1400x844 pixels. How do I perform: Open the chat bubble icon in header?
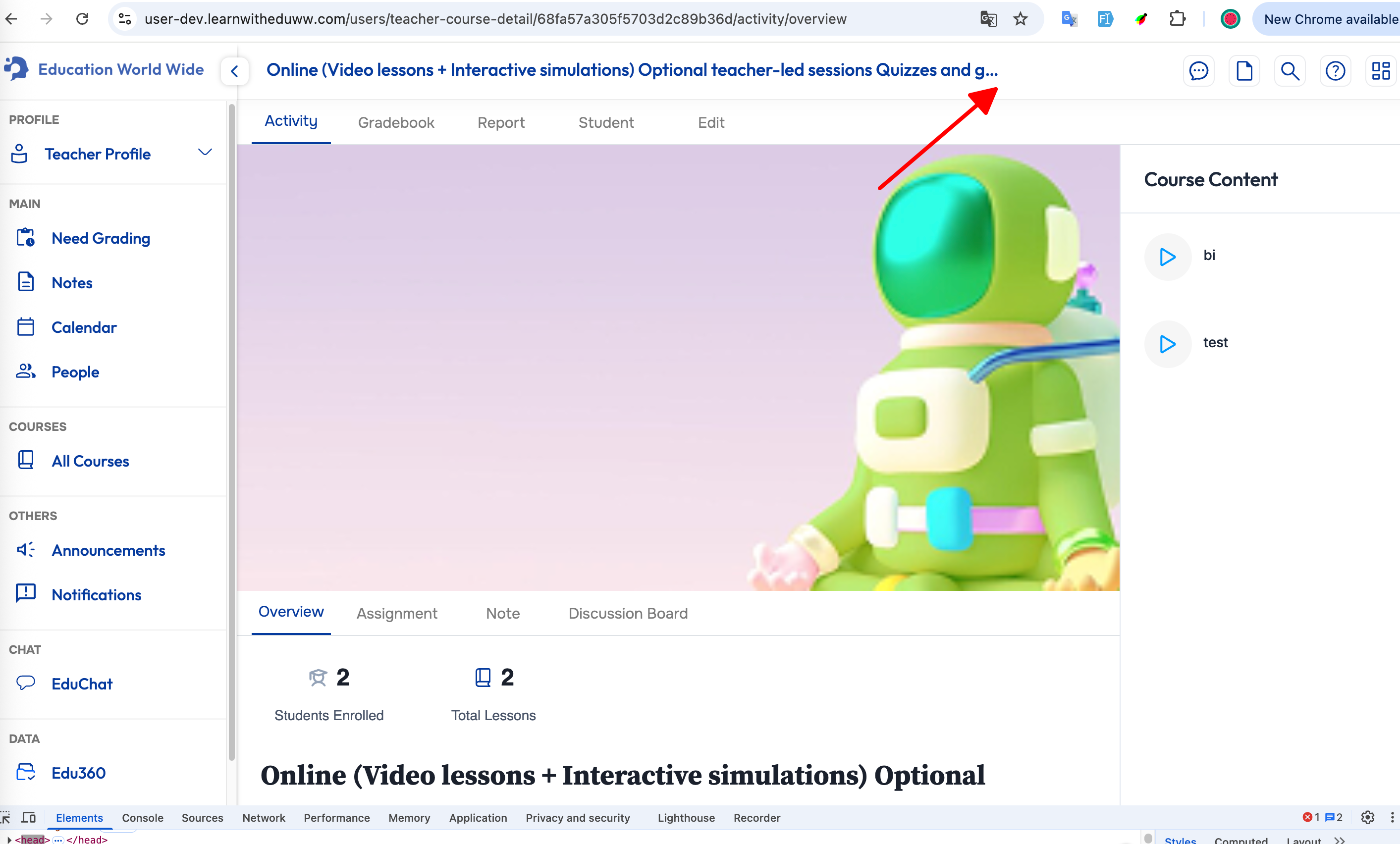pyautogui.click(x=1198, y=71)
